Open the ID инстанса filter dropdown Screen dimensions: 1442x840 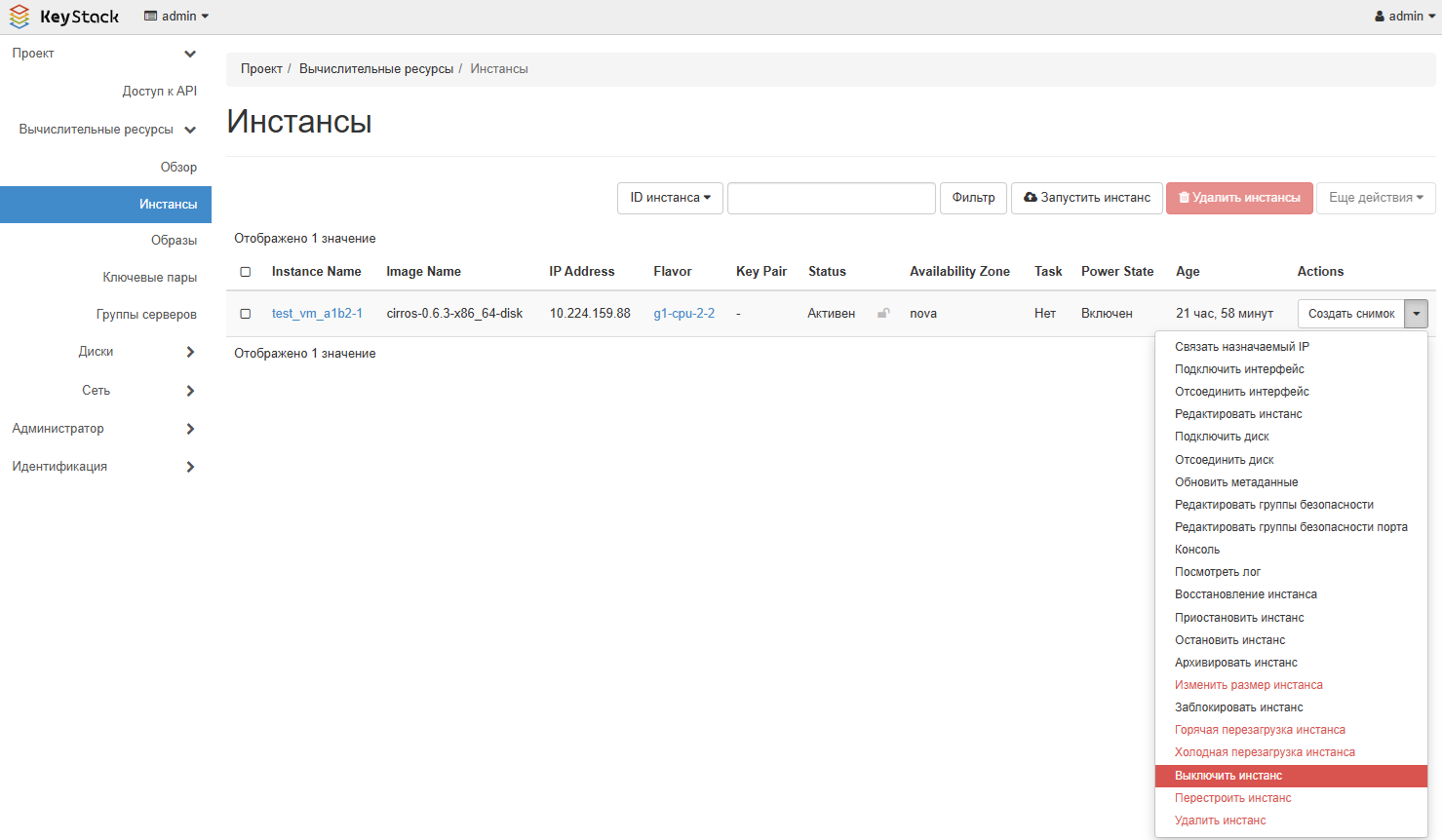(x=670, y=198)
